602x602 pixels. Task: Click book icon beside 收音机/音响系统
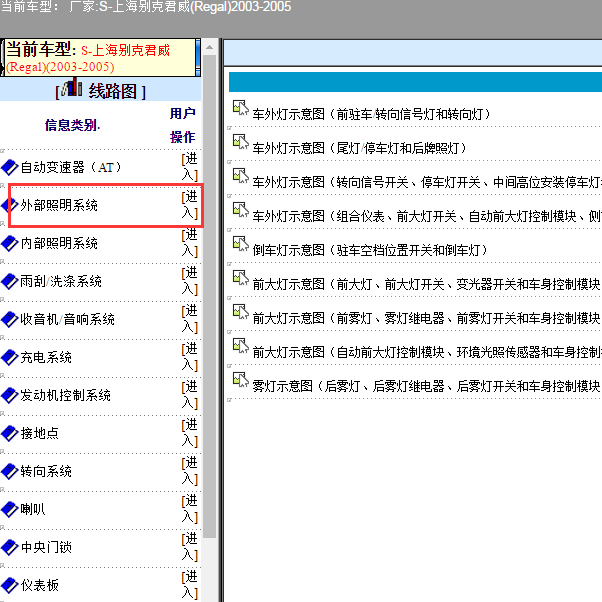[10, 319]
